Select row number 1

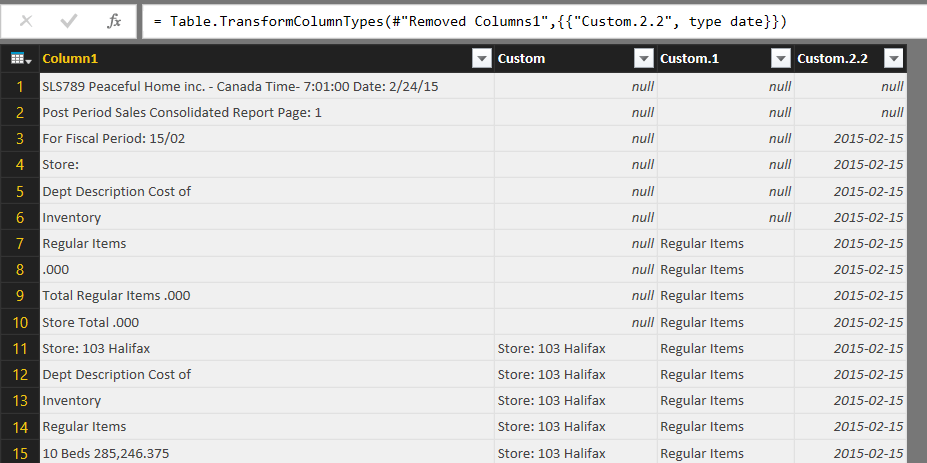tap(20, 87)
